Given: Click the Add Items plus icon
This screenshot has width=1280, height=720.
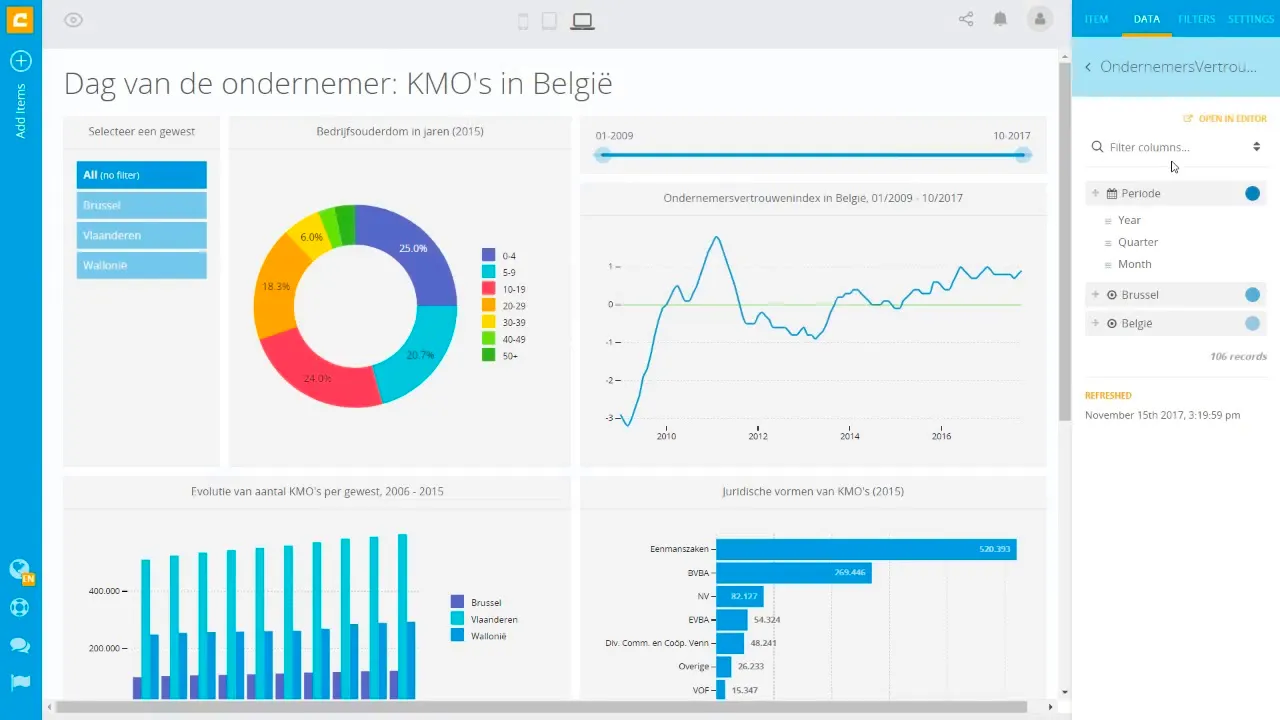Looking at the screenshot, I should coord(20,61).
